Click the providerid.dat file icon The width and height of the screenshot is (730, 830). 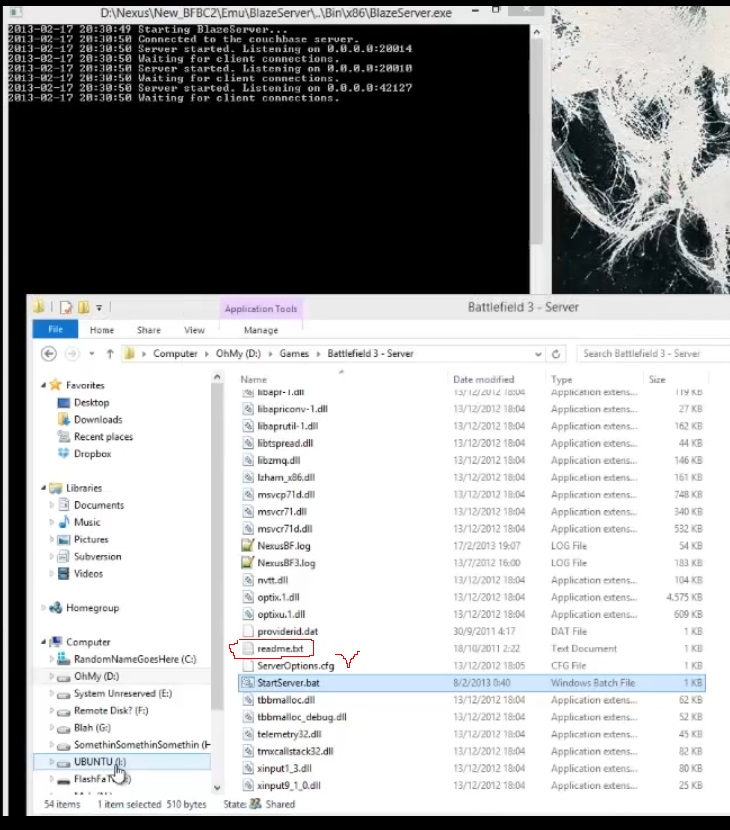(247, 631)
